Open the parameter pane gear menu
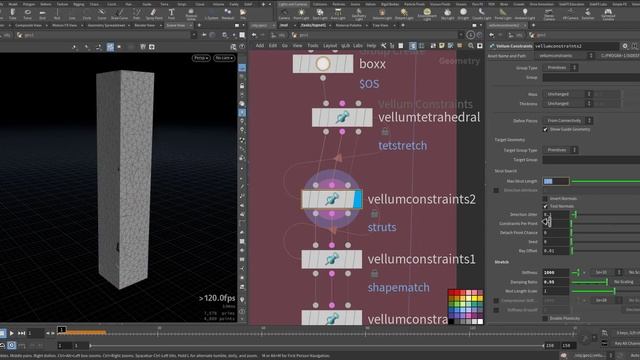 tap(625, 46)
